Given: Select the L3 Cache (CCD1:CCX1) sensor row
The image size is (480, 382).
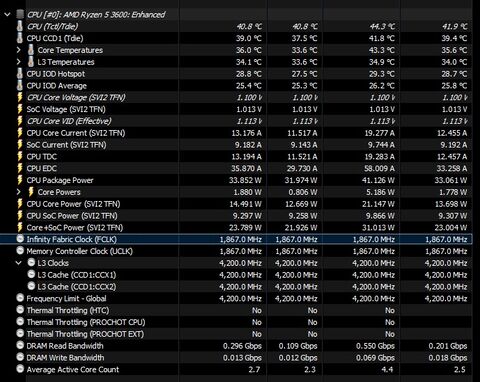Looking at the screenshot, I should [x=236, y=275].
